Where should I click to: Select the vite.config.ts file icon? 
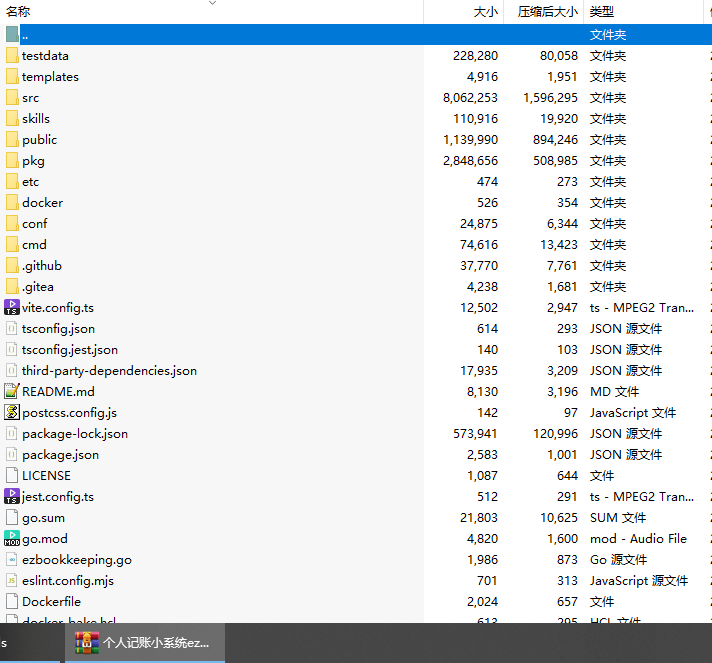(12, 308)
